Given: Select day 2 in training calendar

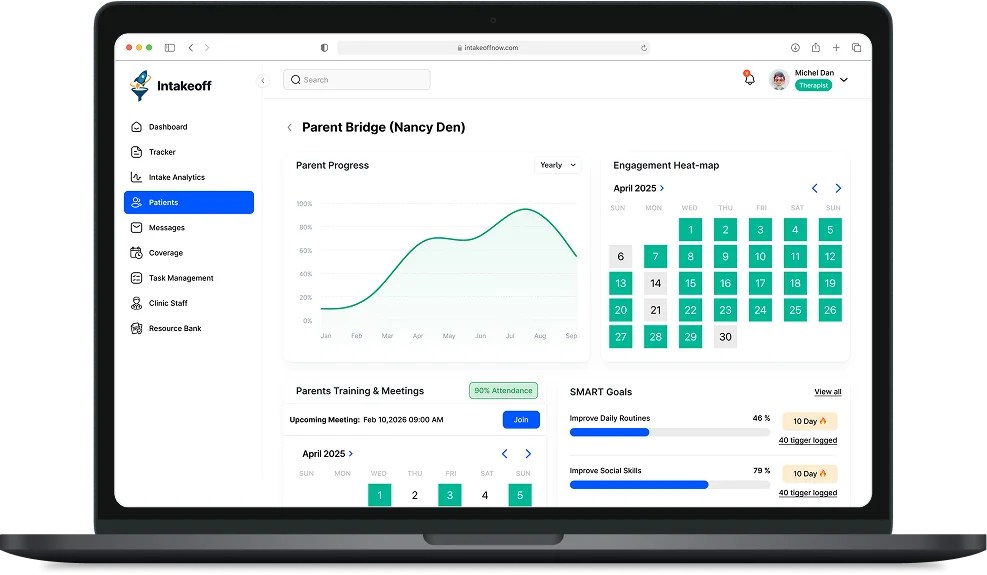Looking at the screenshot, I should click(415, 495).
